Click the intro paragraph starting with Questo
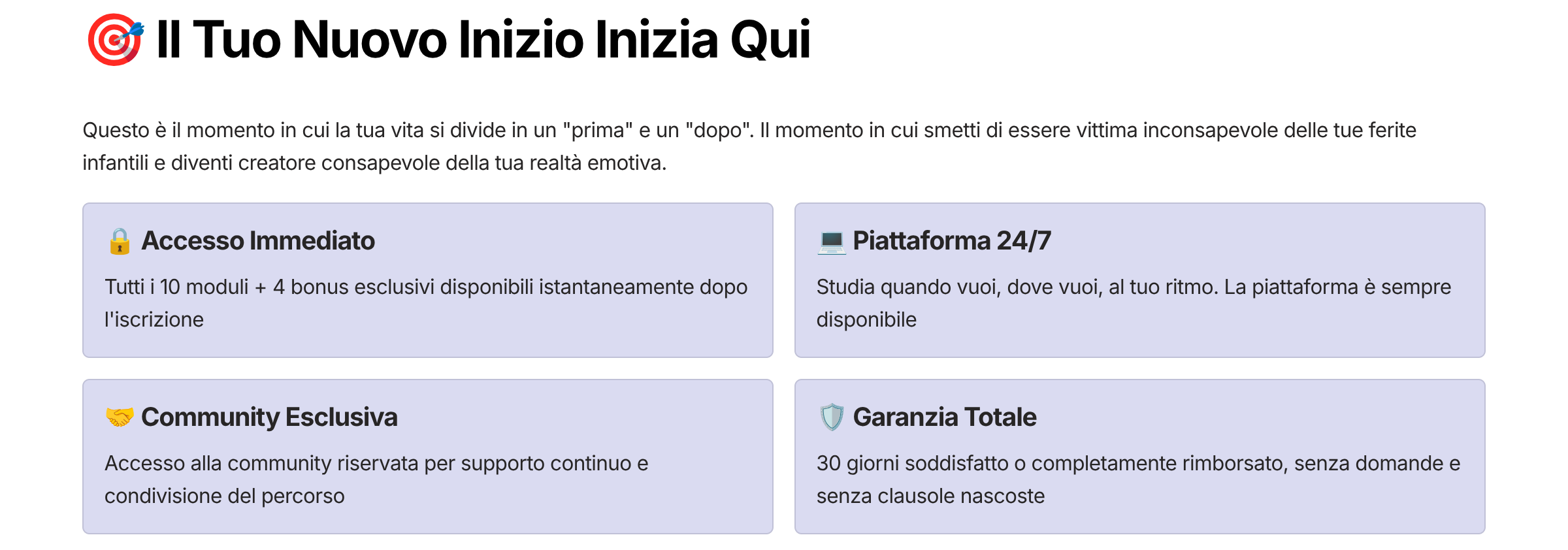Viewport: 1568px width, 550px height. (x=749, y=131)
